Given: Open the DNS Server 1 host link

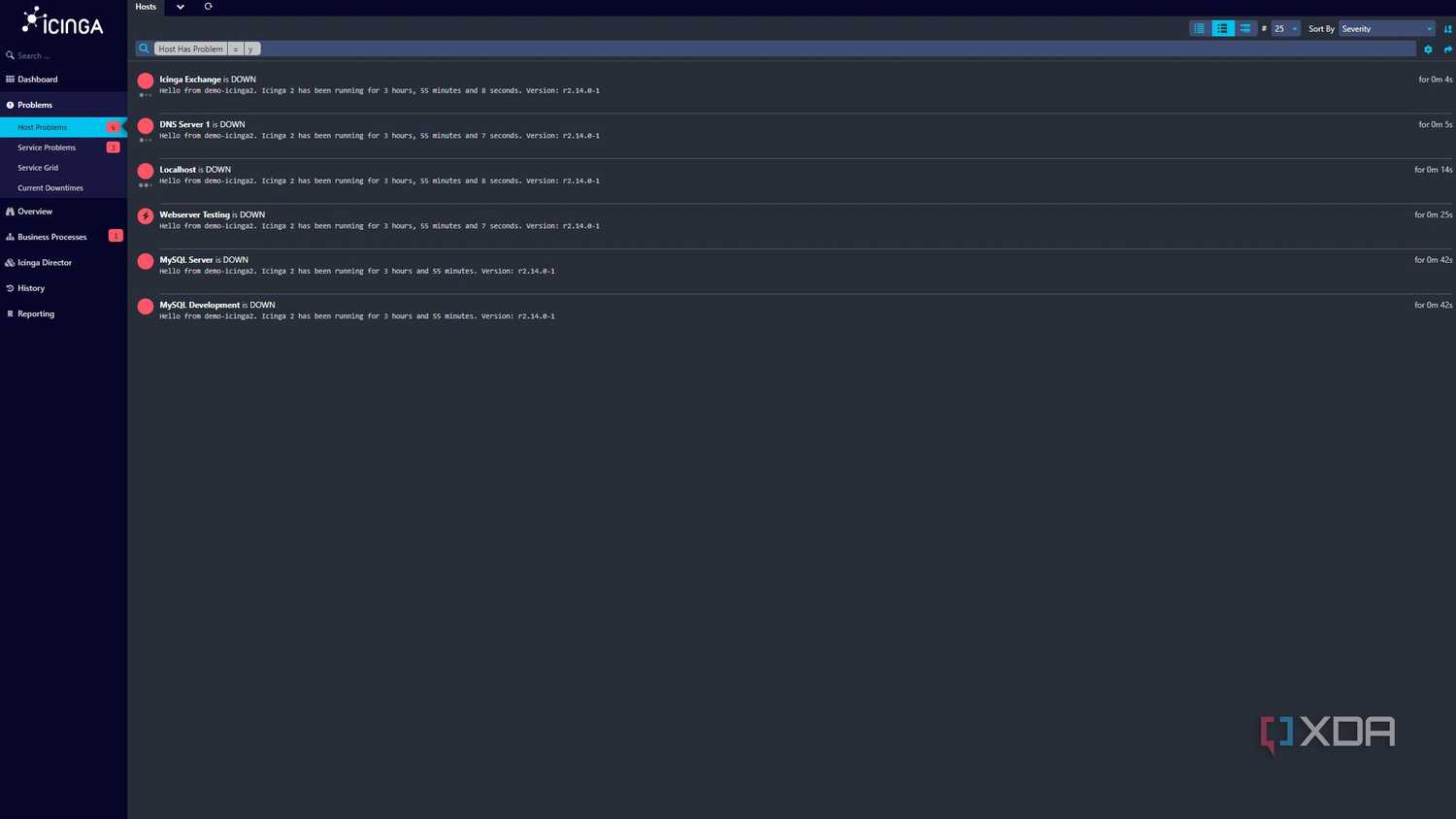Looking at the screenshot, I should [x=184, y=124].
